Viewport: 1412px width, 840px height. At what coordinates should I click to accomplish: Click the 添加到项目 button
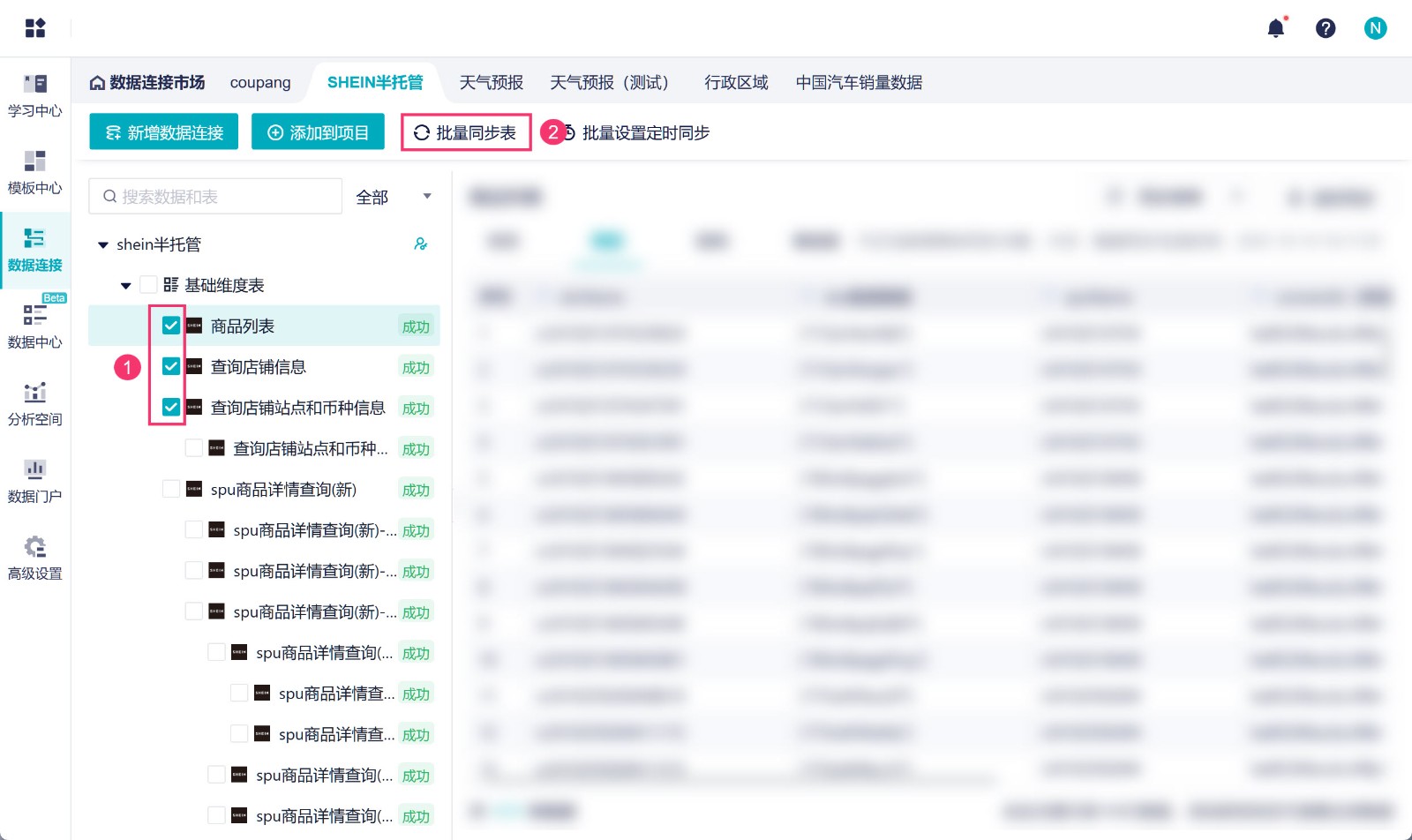318,132
